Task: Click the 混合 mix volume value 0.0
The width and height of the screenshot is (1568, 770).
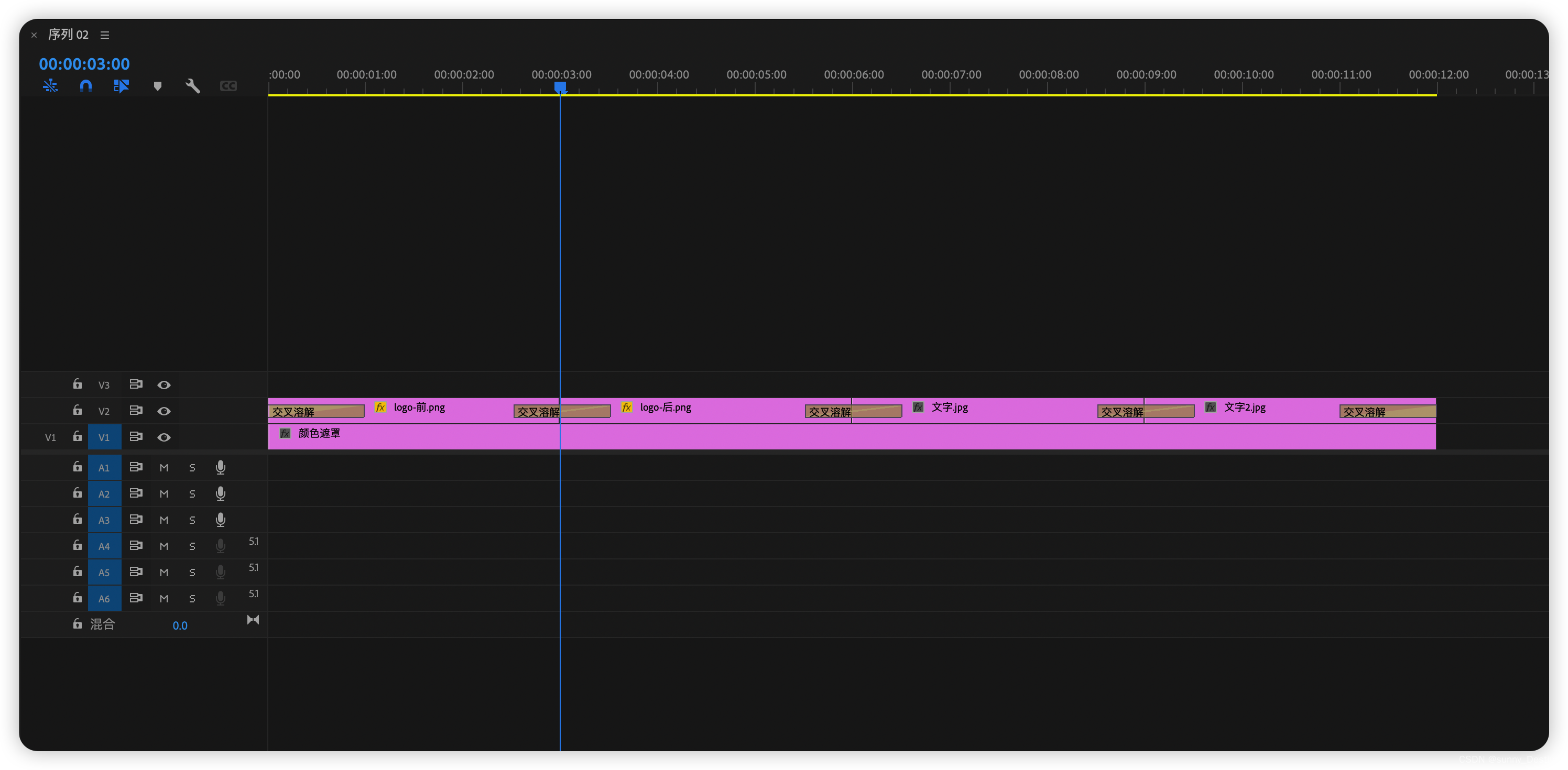Action: (180, 625)
